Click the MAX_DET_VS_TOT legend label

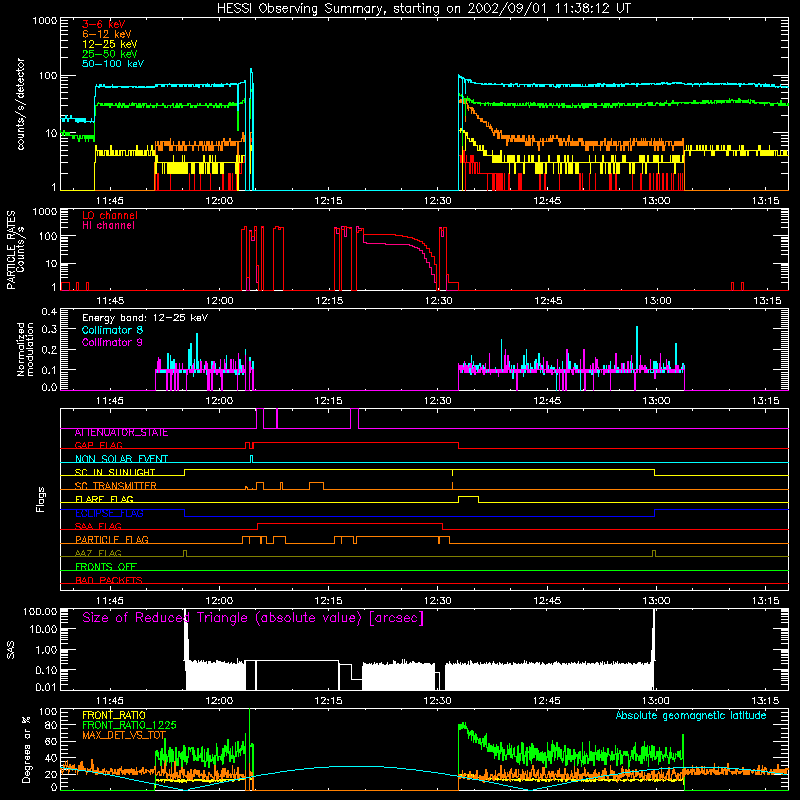(x=124, y=735)
